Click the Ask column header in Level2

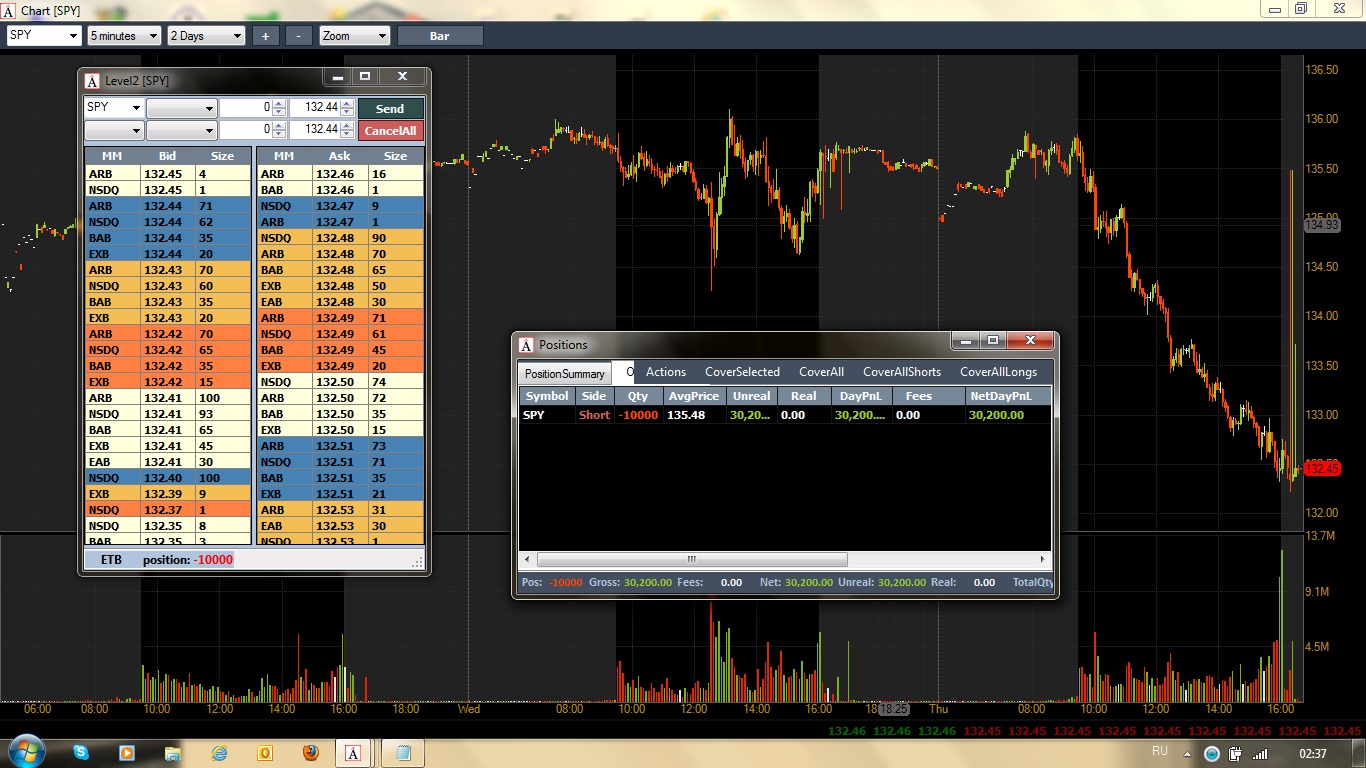tap(340, 156)
